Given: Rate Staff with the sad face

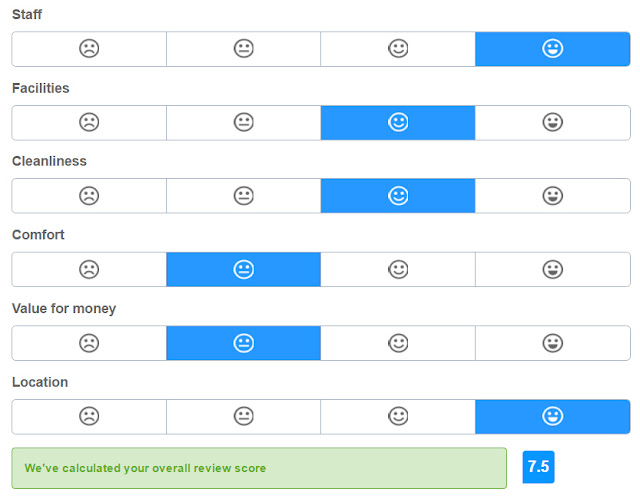Looking at the screenshot, I should tap(89, 49).
